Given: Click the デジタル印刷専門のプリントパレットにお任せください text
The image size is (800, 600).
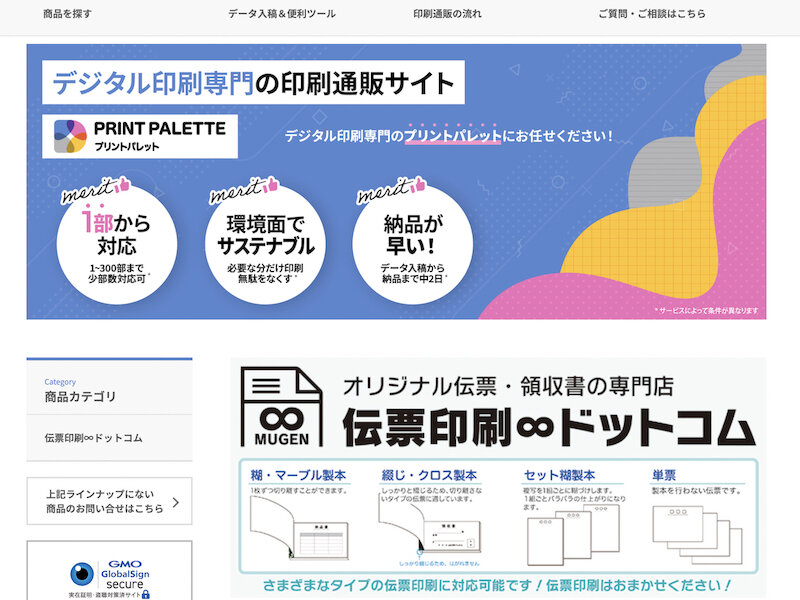Looking at the screenshot, I should pos(449,136).
